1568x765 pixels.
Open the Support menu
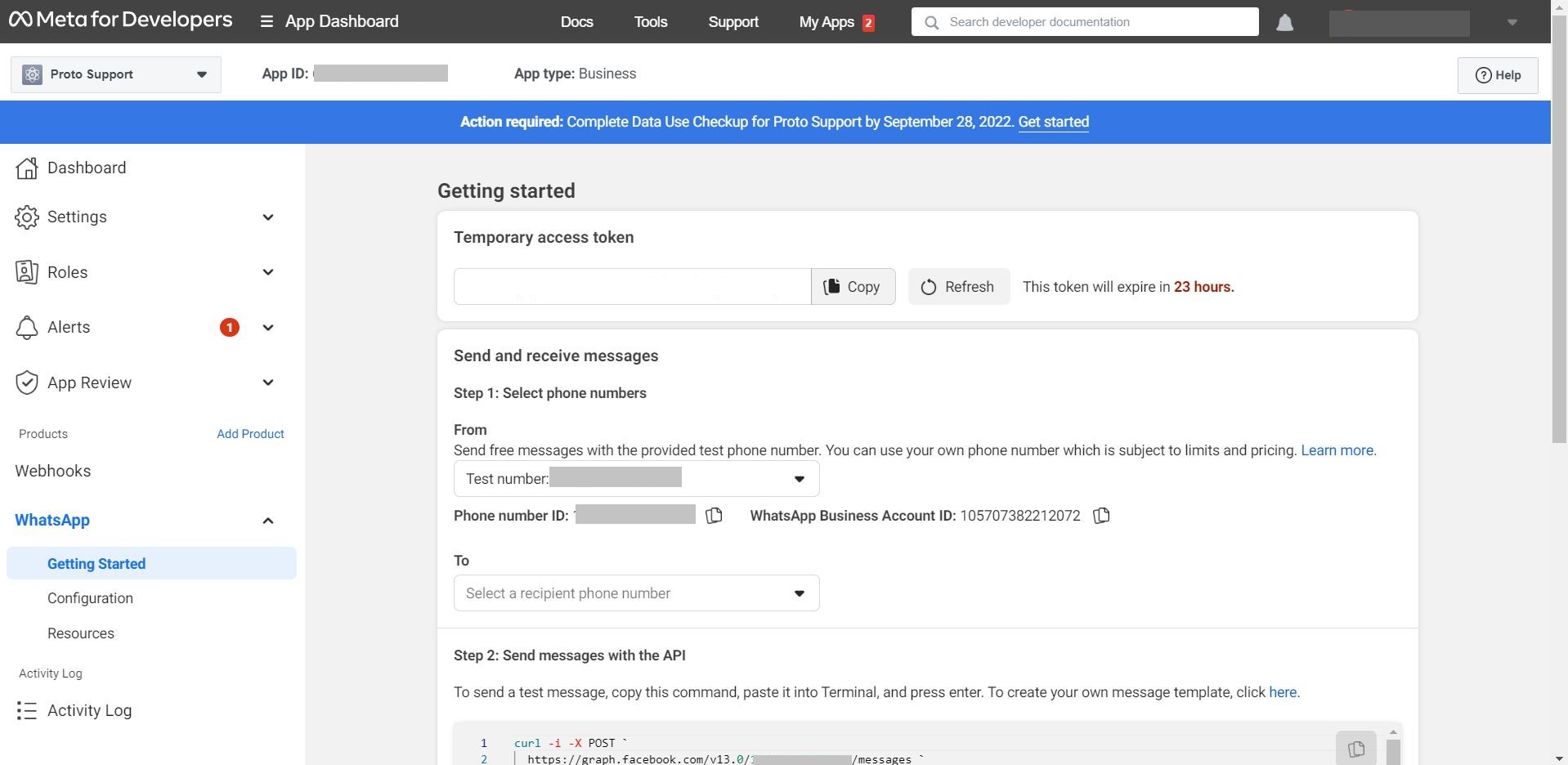tap(733, 22)
